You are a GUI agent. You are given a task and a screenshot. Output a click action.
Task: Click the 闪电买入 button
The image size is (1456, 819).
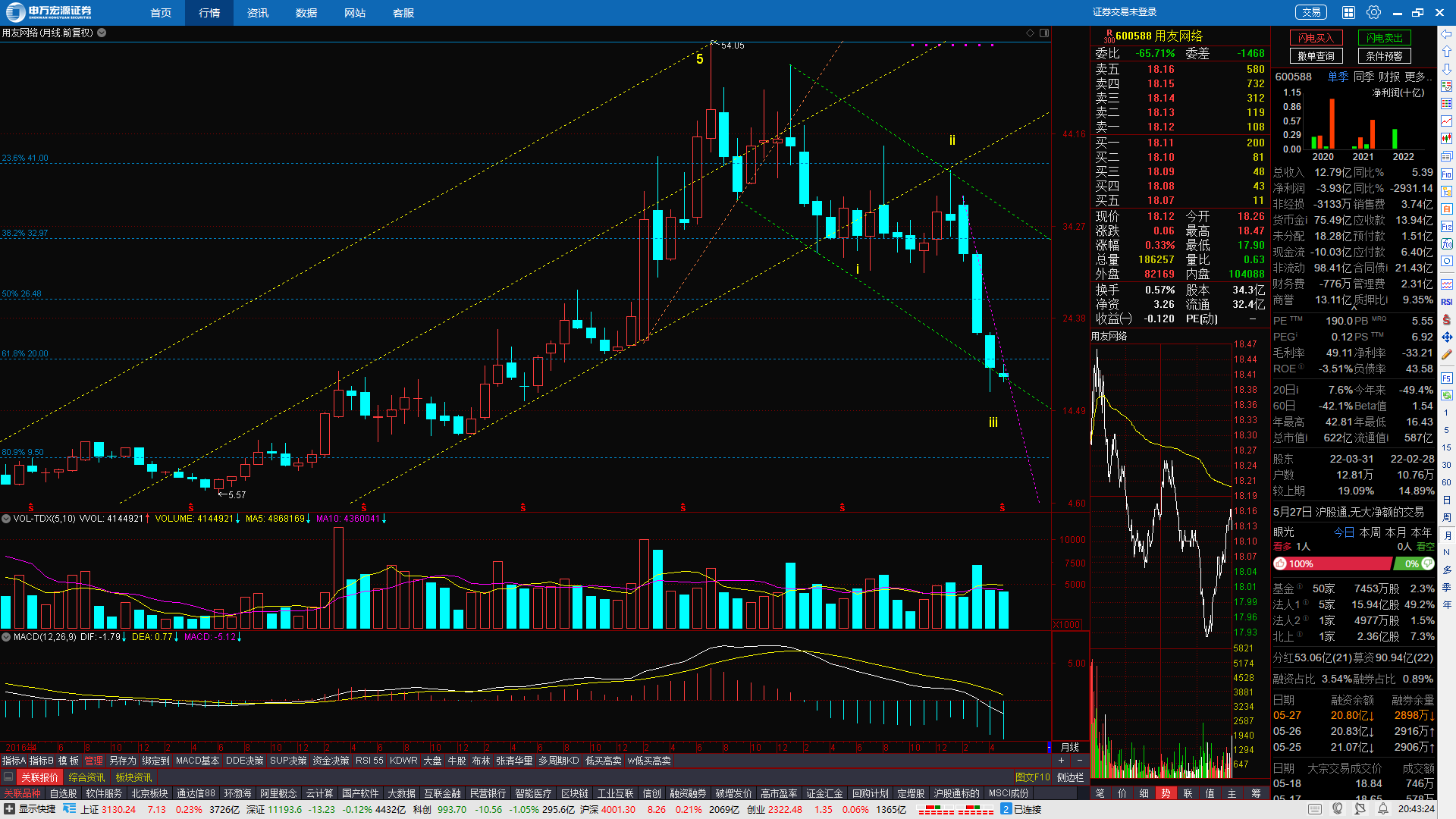tap(1316, 38)
